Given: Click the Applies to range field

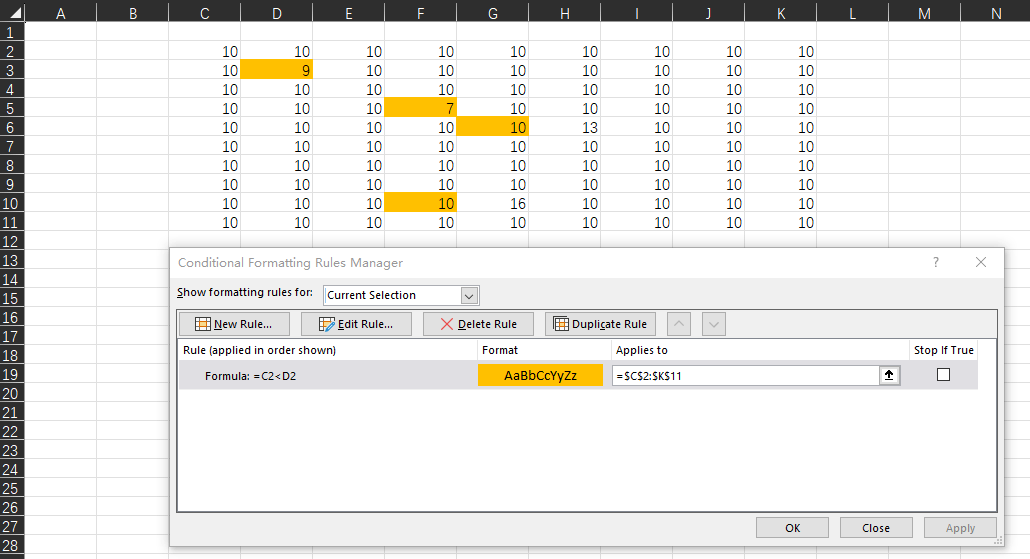Looking at the screenshot, I should pyautogui.click(x=746, y=376).
